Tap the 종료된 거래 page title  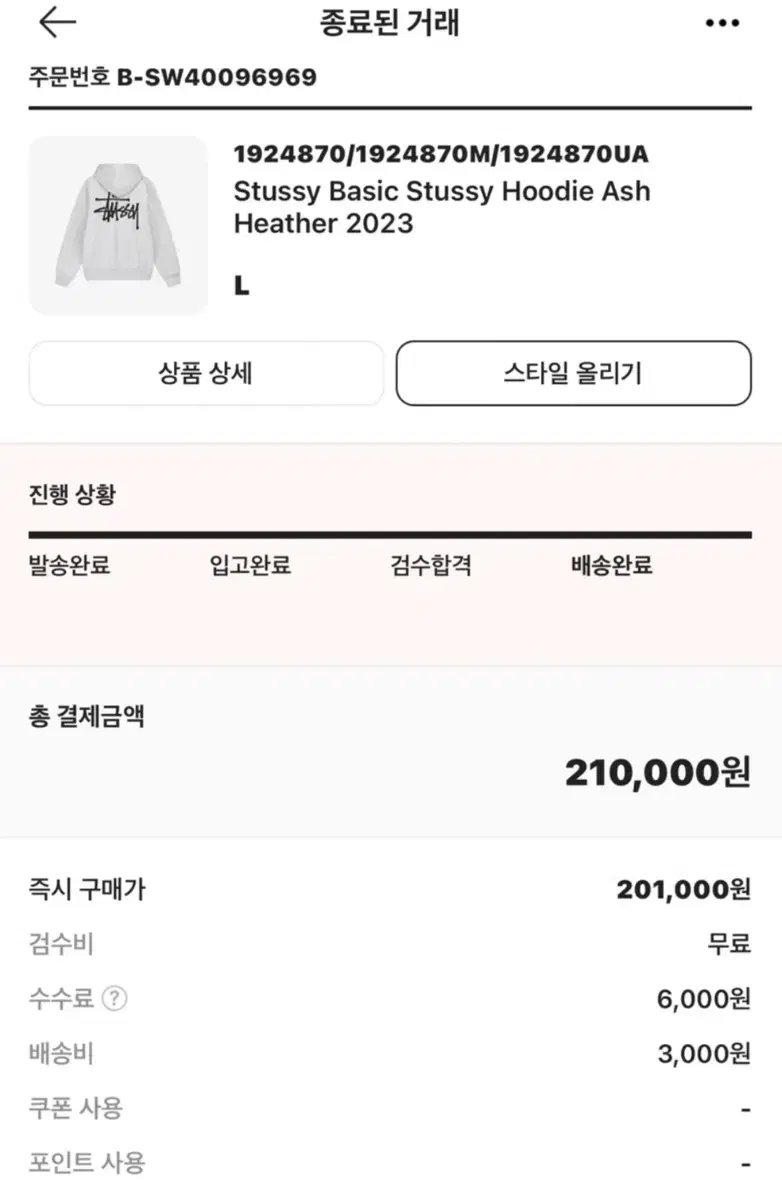pyautogui.click(x=390, y=23)
